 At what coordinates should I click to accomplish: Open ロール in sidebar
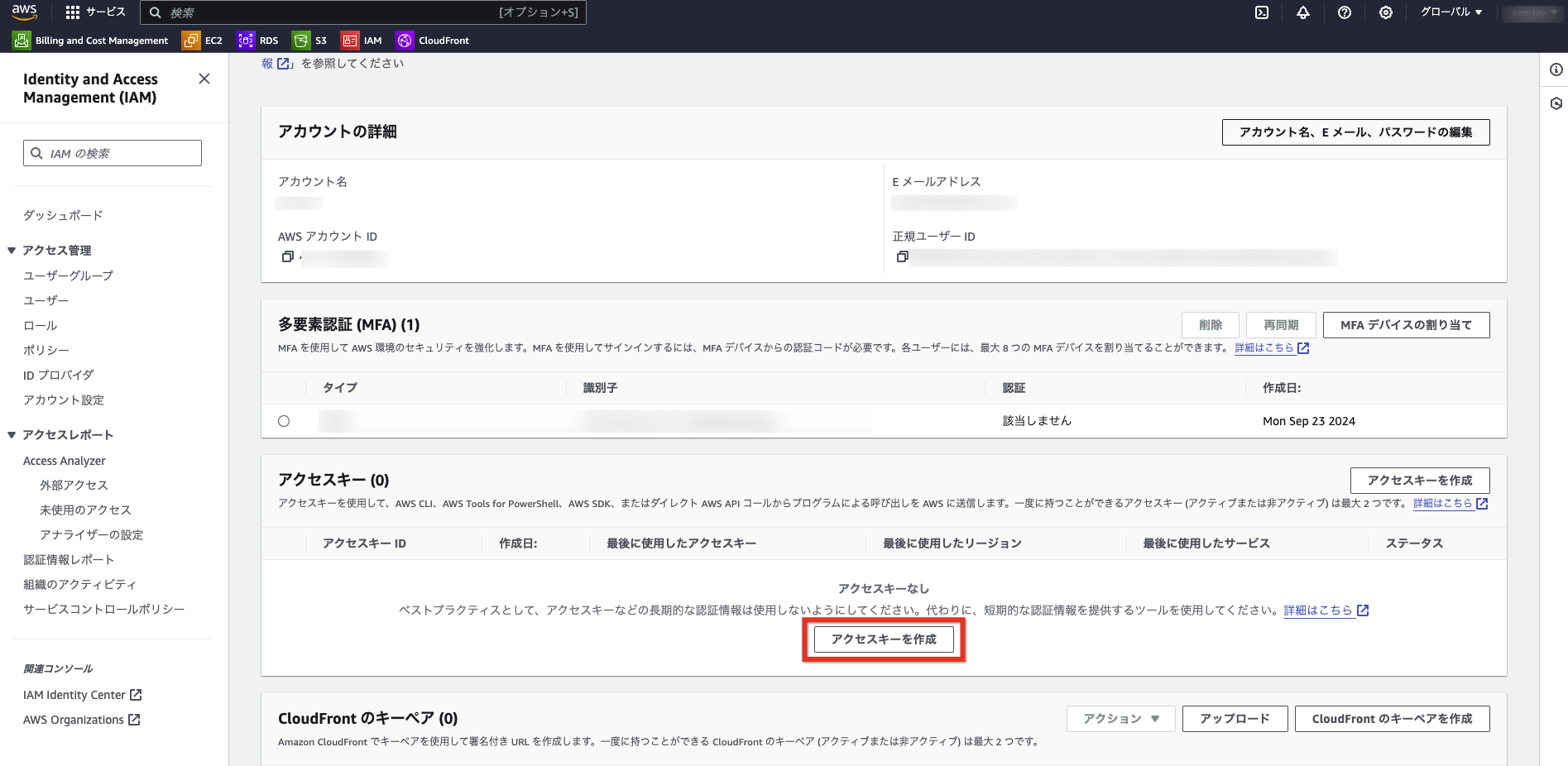pos(40,325)
